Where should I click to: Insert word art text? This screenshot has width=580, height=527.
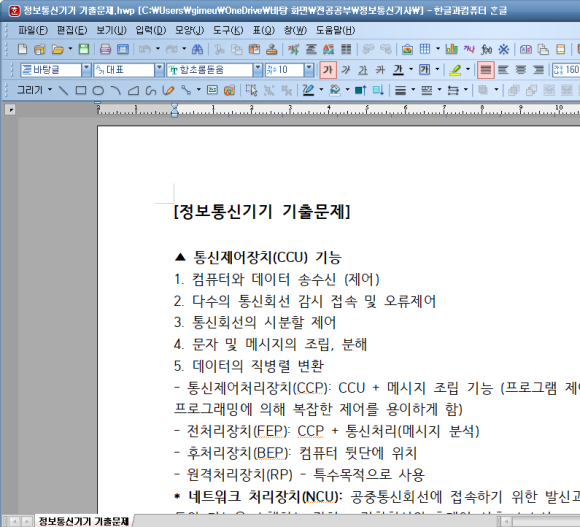coord(469,49)
